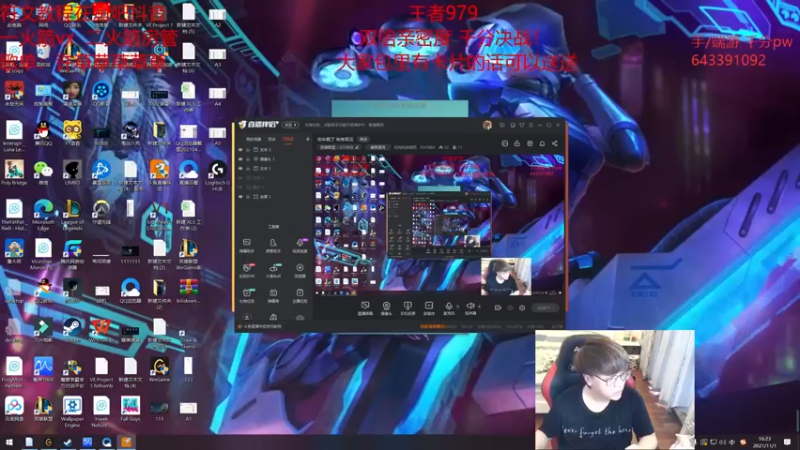Select the 摄像头 1 layer row
The image size is (800, 450).
tap(273, 159)
